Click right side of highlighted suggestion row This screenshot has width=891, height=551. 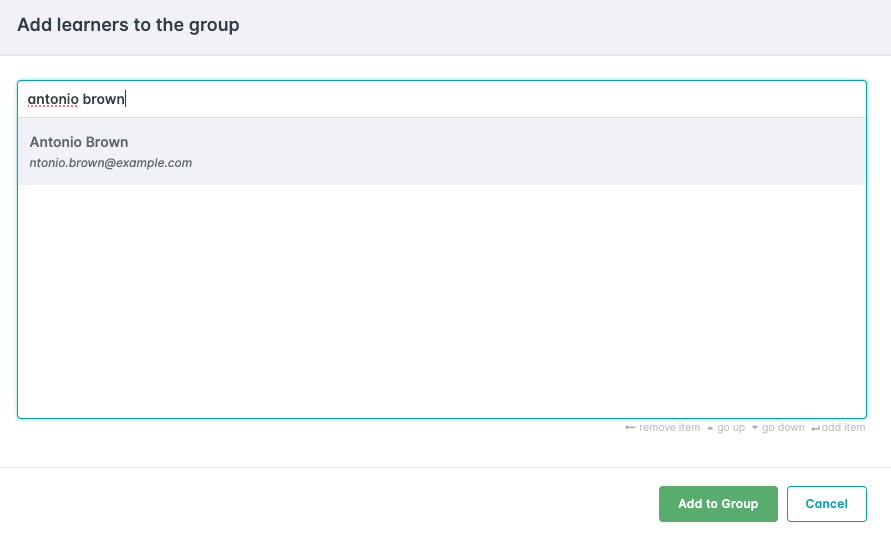pyautogui.click(x=750, y=152)
